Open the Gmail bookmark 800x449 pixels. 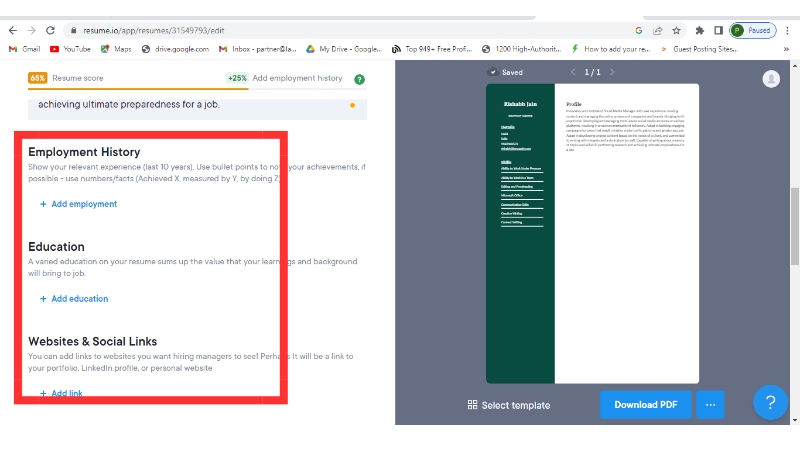tap(24, 48)
